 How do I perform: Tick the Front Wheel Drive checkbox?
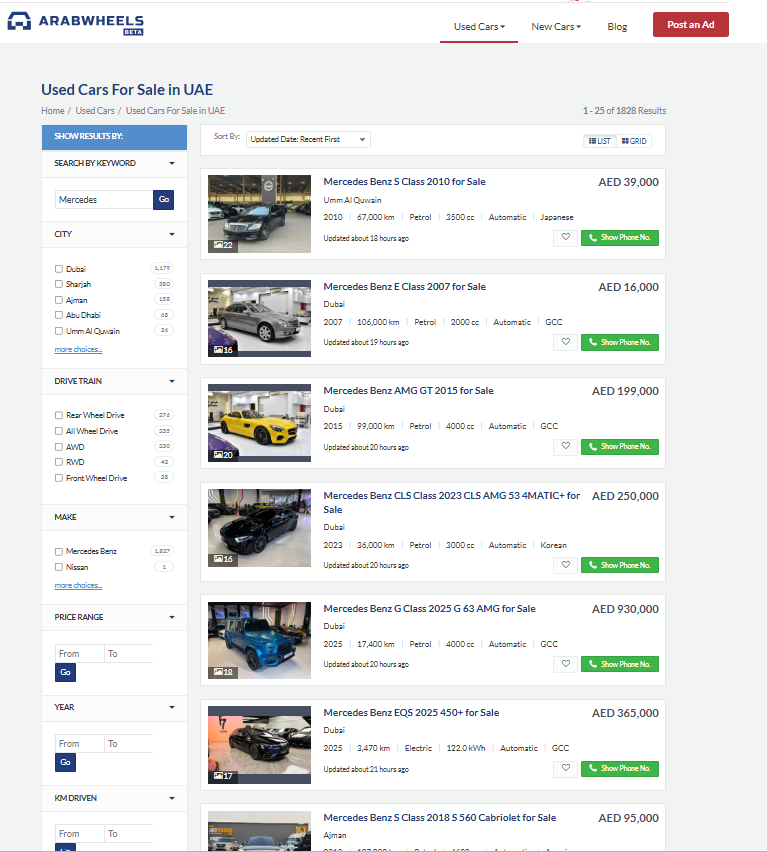(59, 478)
